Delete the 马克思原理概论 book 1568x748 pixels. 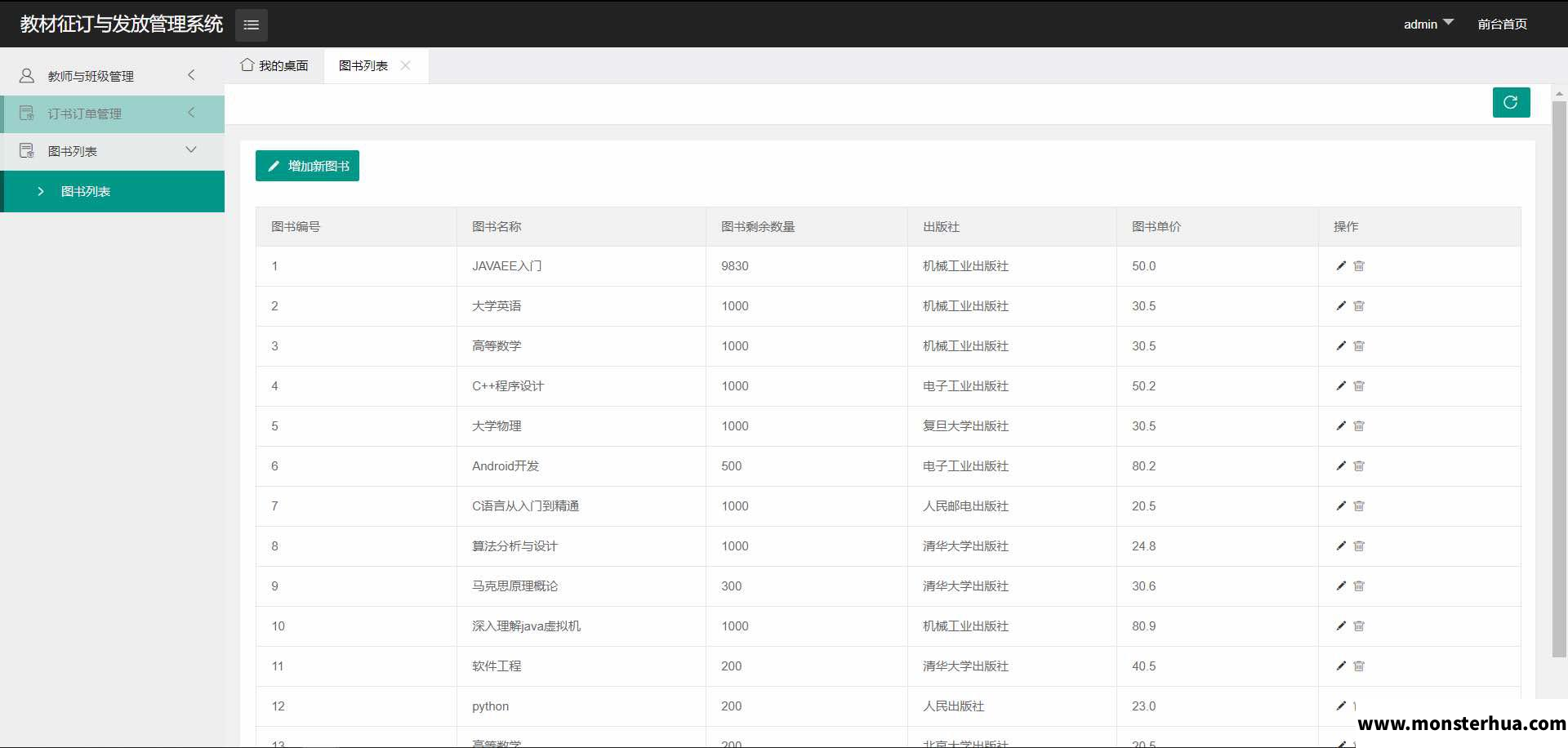click(x=1359, y=585)
